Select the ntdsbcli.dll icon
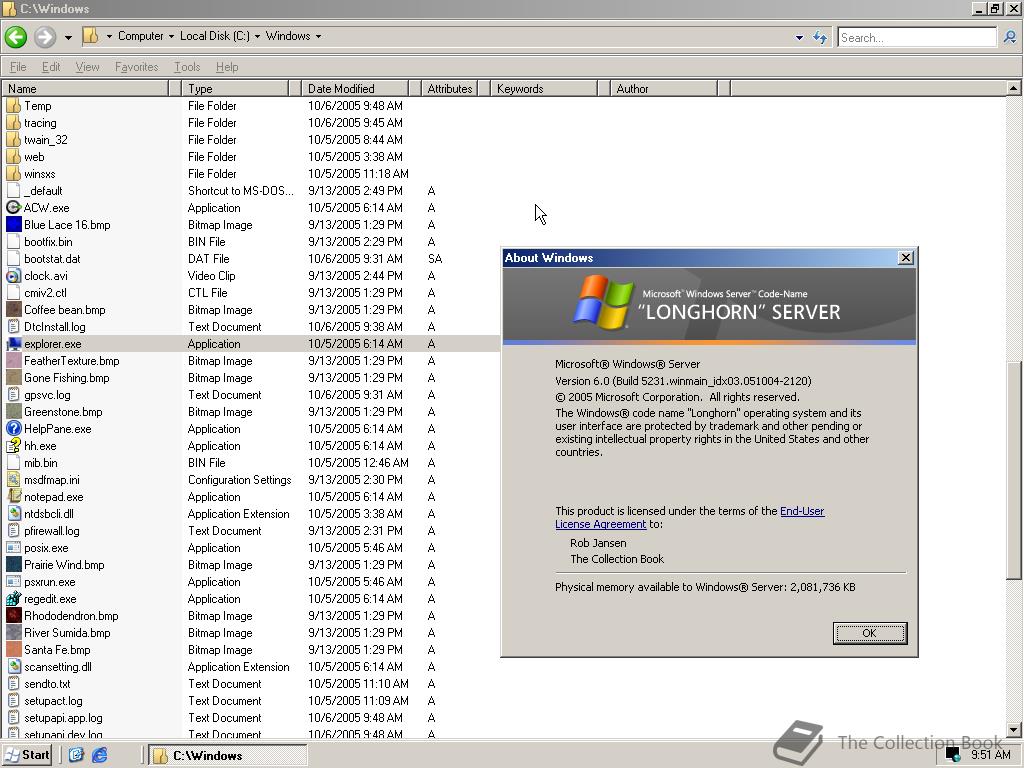Viewport: 1024px width, 768px height. pyautogui.click(x=14, y=513)
